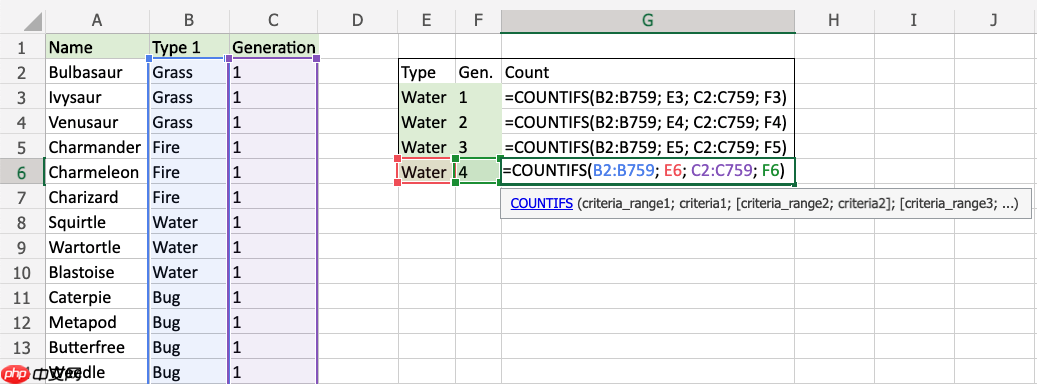Select column D header

[358, 20]
